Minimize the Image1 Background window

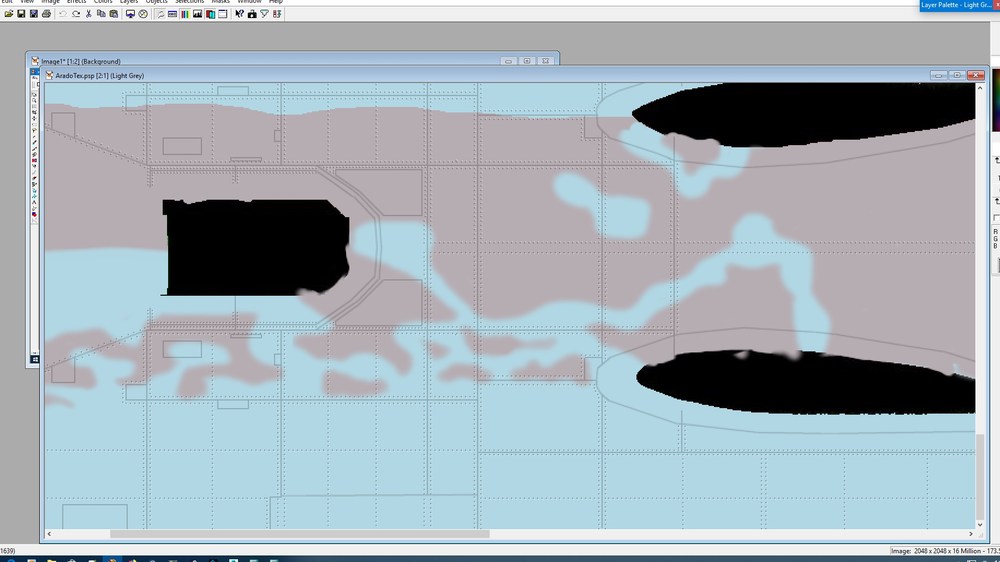pos(508,61)
